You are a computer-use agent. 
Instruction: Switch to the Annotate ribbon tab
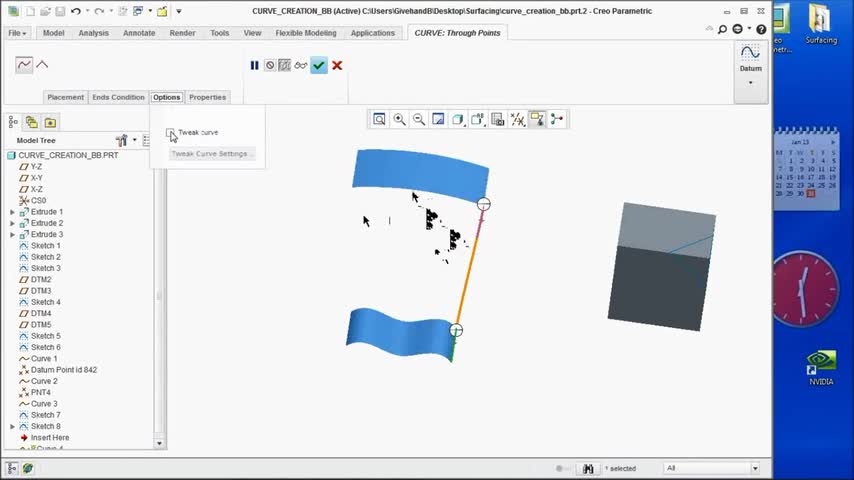tap(139, 33)
